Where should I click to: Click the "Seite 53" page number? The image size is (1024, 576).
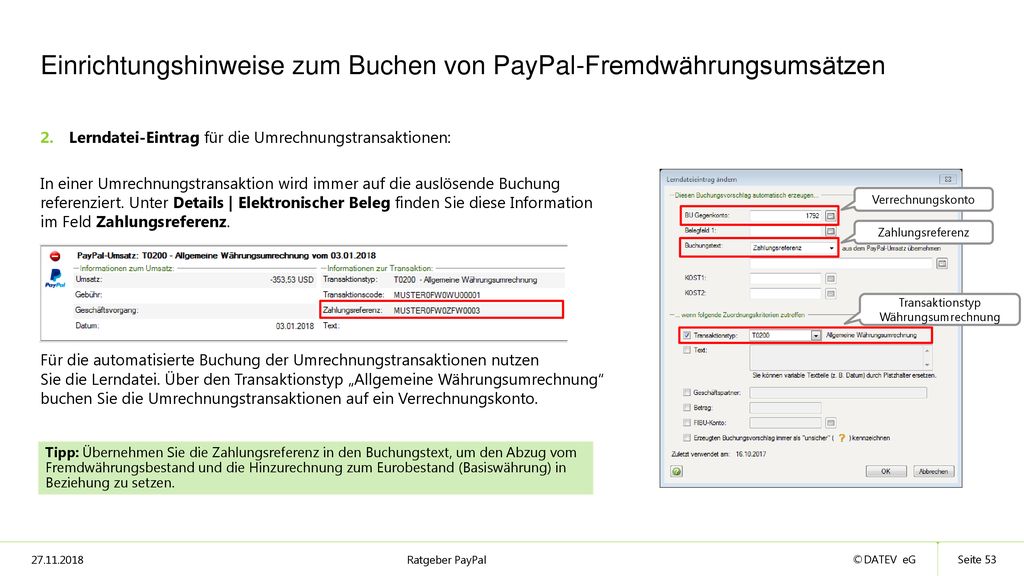977,560
